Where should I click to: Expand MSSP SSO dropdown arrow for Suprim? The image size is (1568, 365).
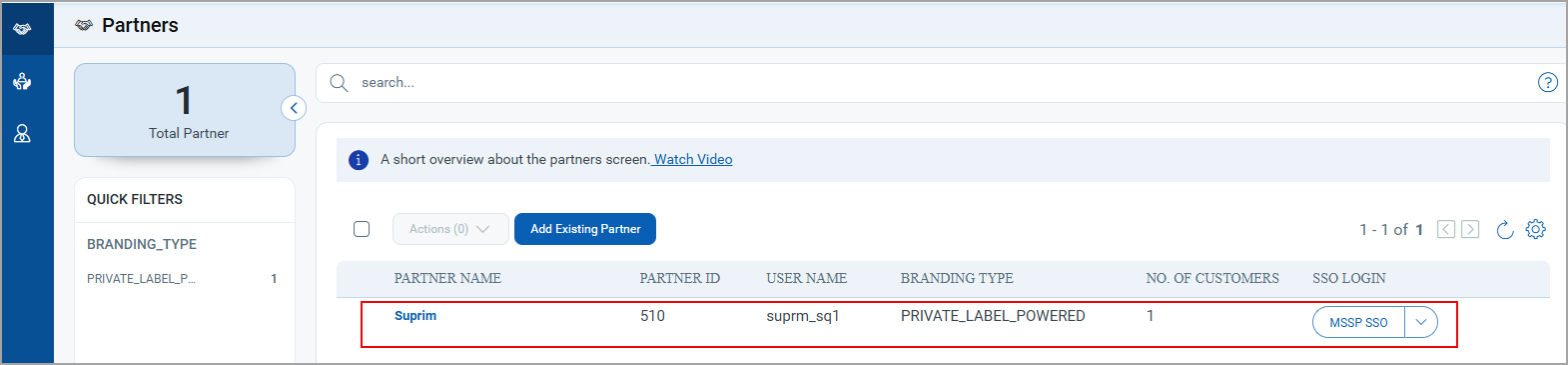click(1421, 322)
